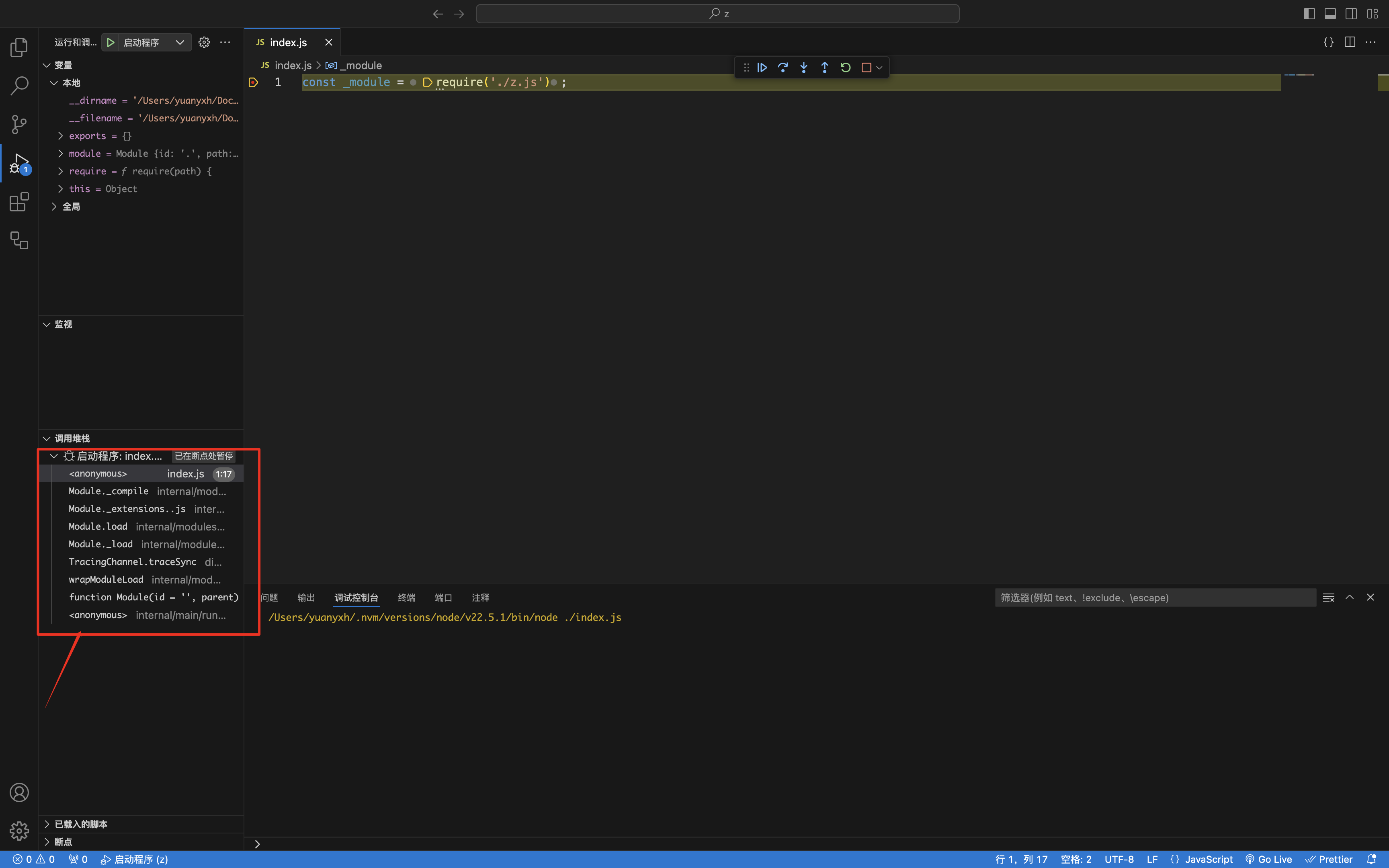
Task: Expand the 已载入的脚本 section
Action: tap(80, 824)
